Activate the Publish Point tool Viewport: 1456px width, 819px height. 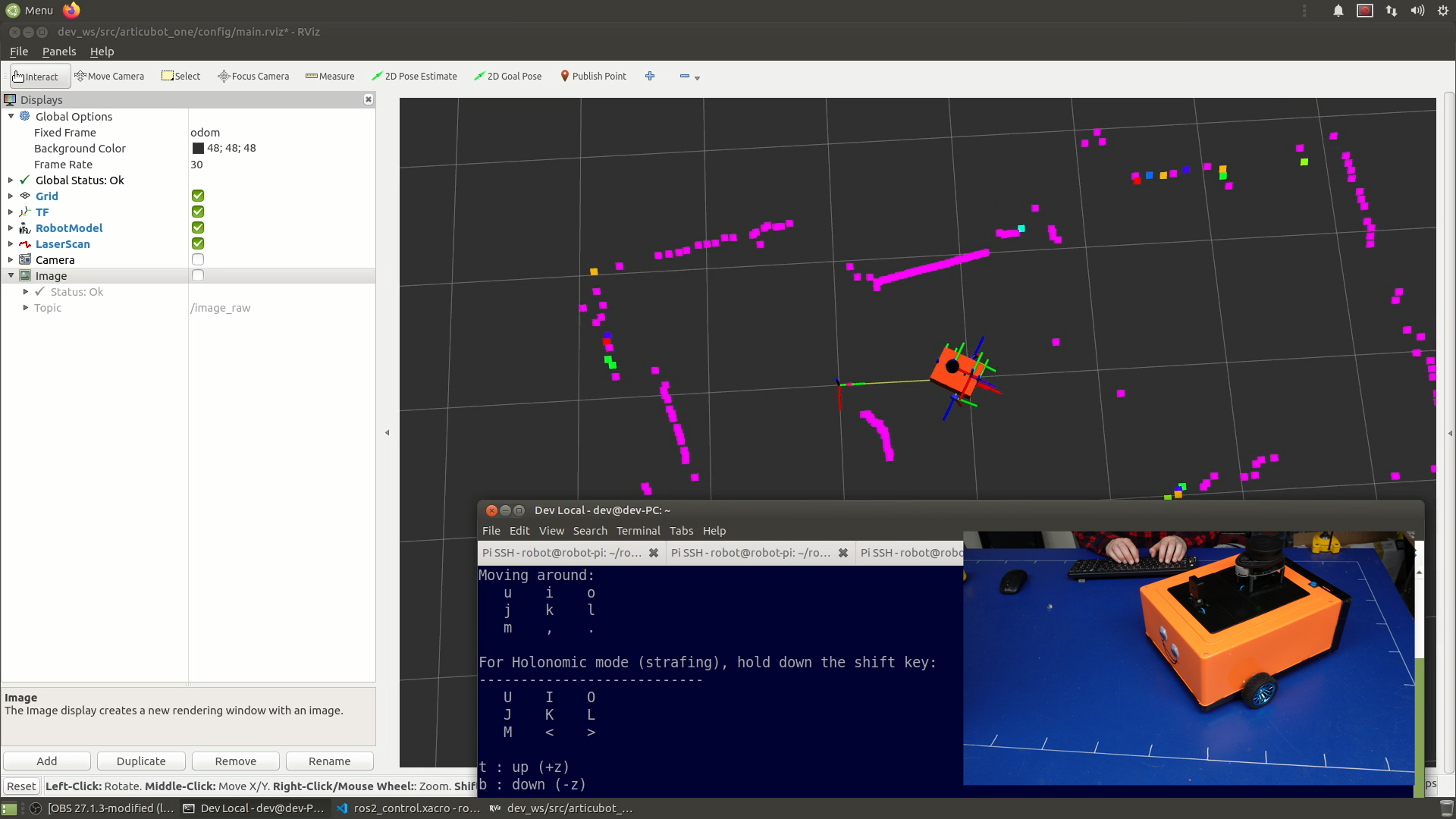(x=593, y=77)
